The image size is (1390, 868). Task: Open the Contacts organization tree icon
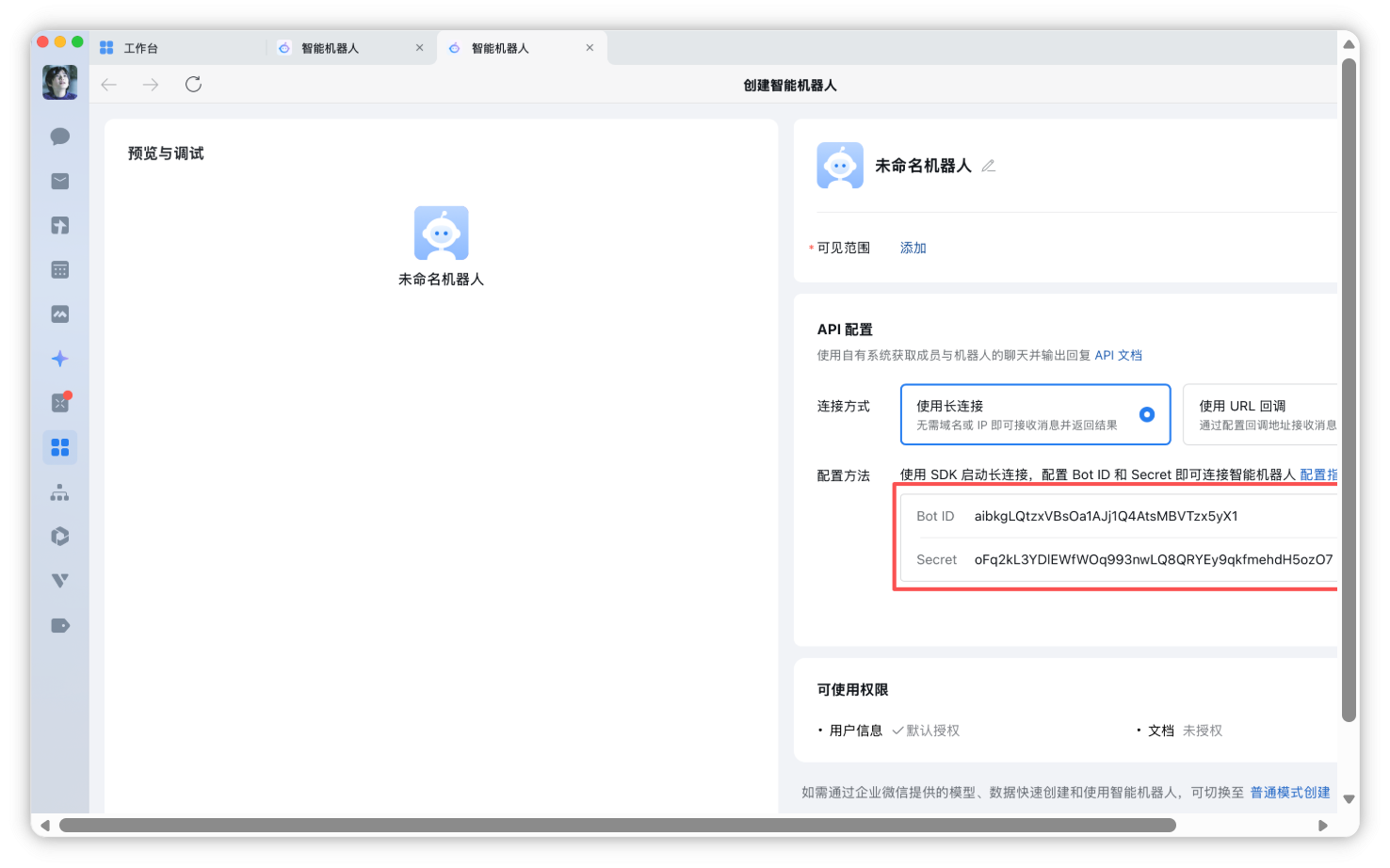(60, 492)
